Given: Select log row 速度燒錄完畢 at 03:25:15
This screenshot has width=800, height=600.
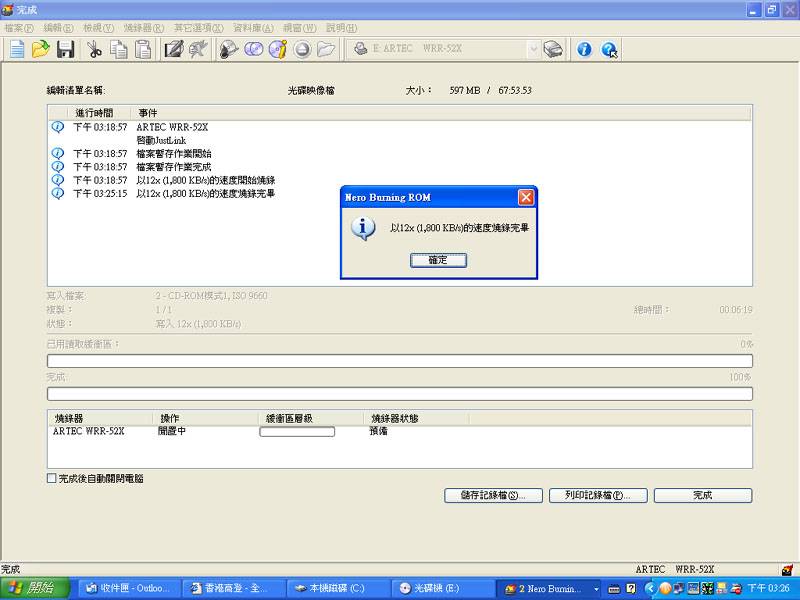Looking at the screenshot, I should point(206,193).
